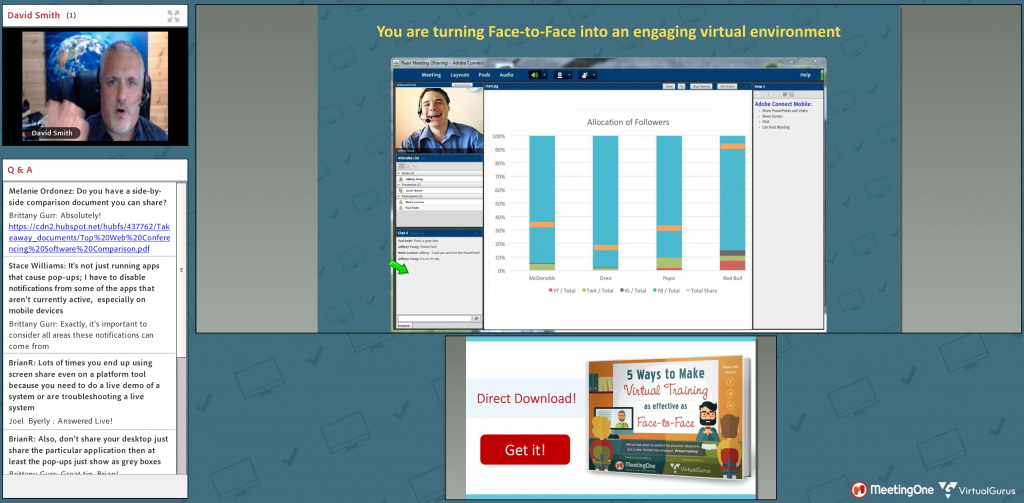This screenshot has width=1024, height=503.
Task: Expand the attendee status dropdown arrow
Action: click(x=594, y=75)
